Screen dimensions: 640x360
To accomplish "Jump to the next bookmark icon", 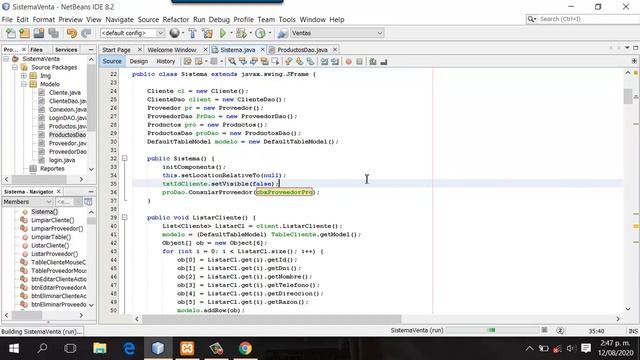I will click(x=299, y=62).
